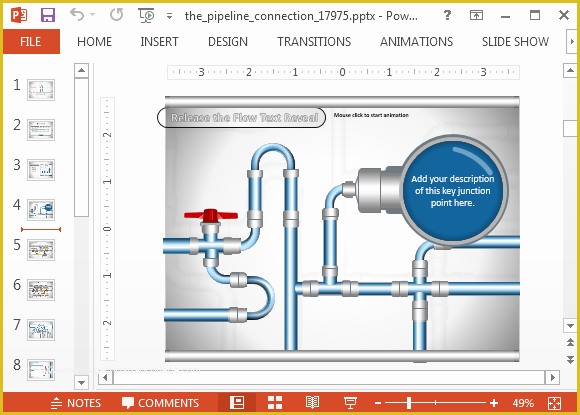Open the Undo history dropdown arrow

(92, 15)
